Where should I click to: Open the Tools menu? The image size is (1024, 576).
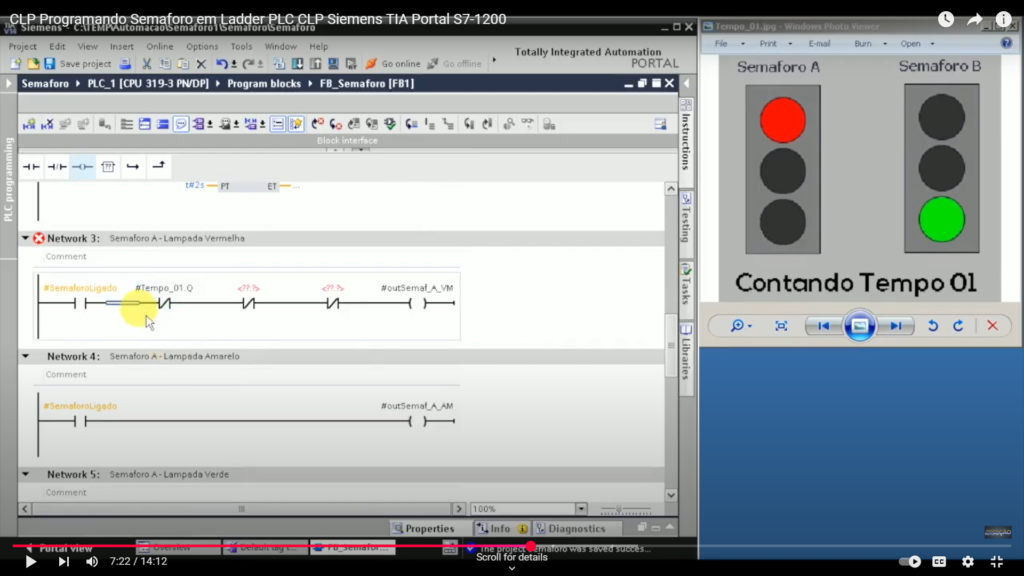241,46
